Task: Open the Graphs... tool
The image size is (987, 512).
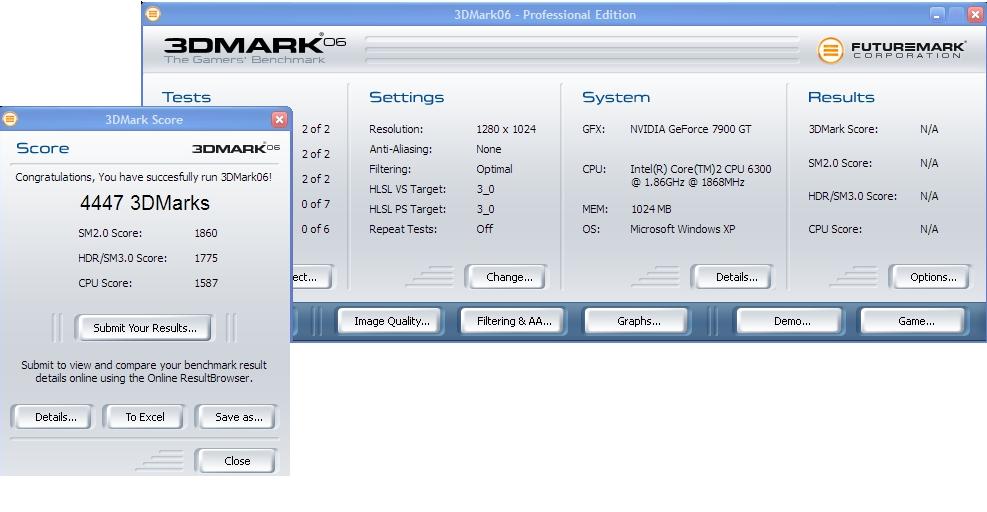Action: (637, 321)
